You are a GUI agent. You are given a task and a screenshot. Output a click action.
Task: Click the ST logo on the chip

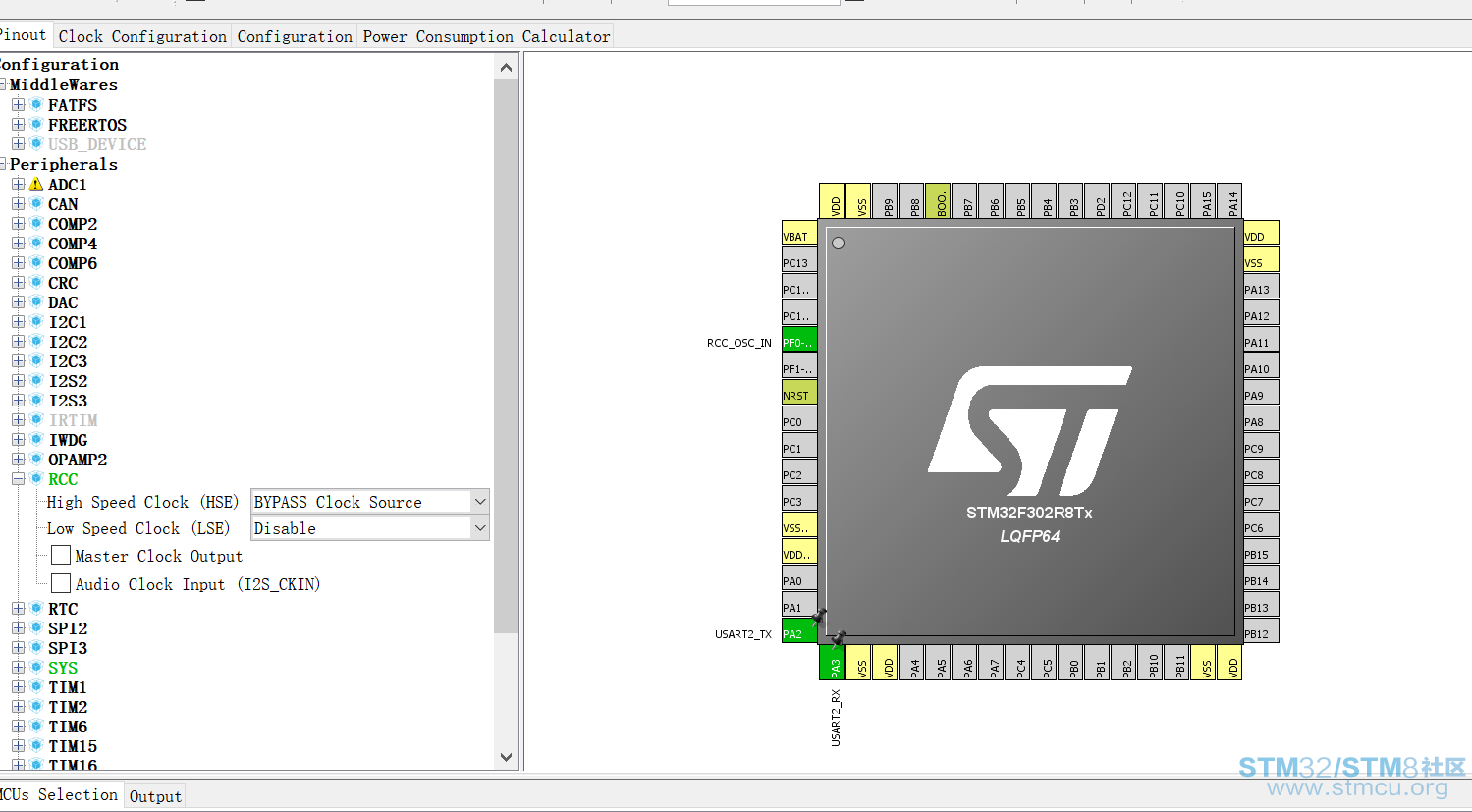pos(1029,432)
